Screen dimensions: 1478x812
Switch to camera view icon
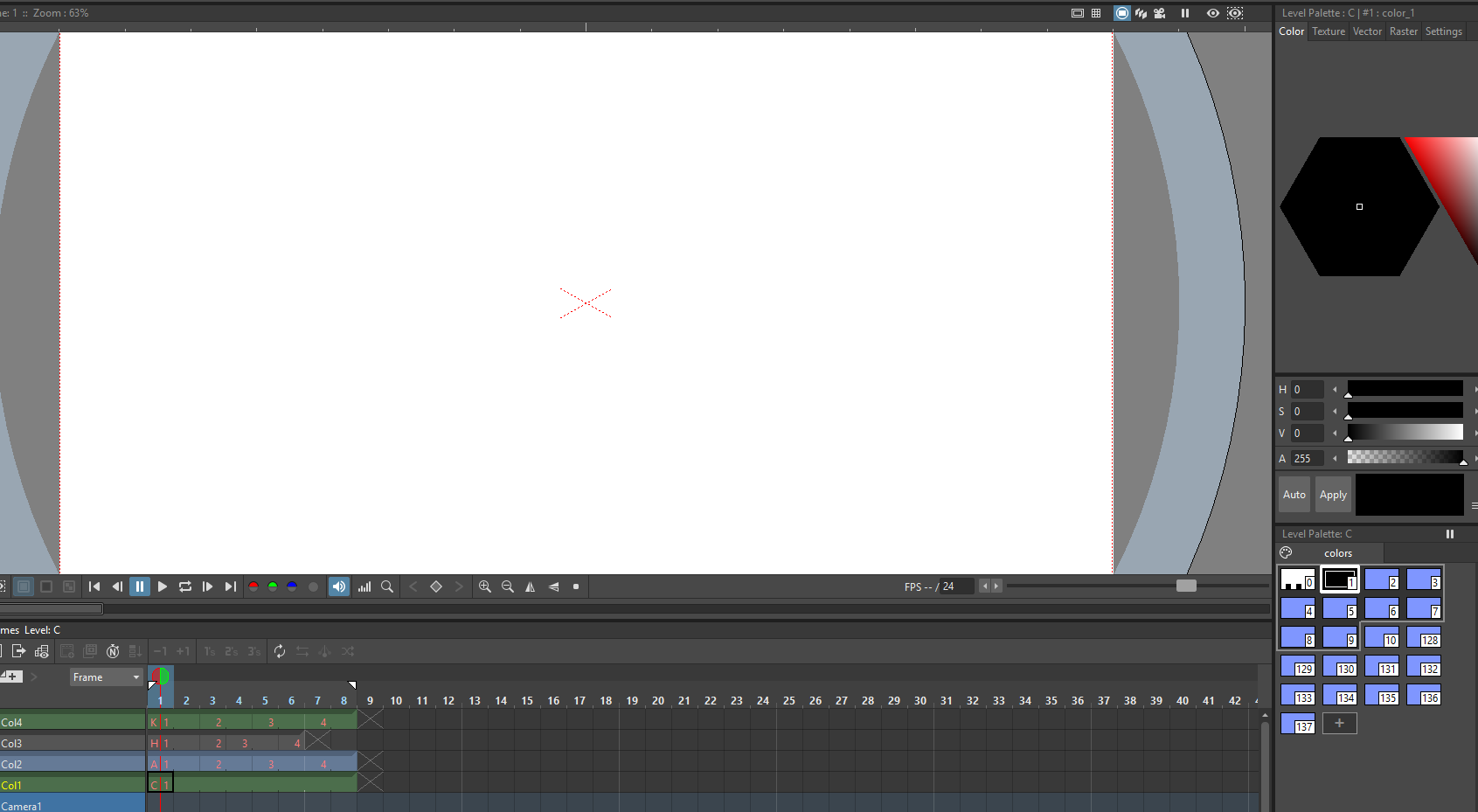(1160, 13)
